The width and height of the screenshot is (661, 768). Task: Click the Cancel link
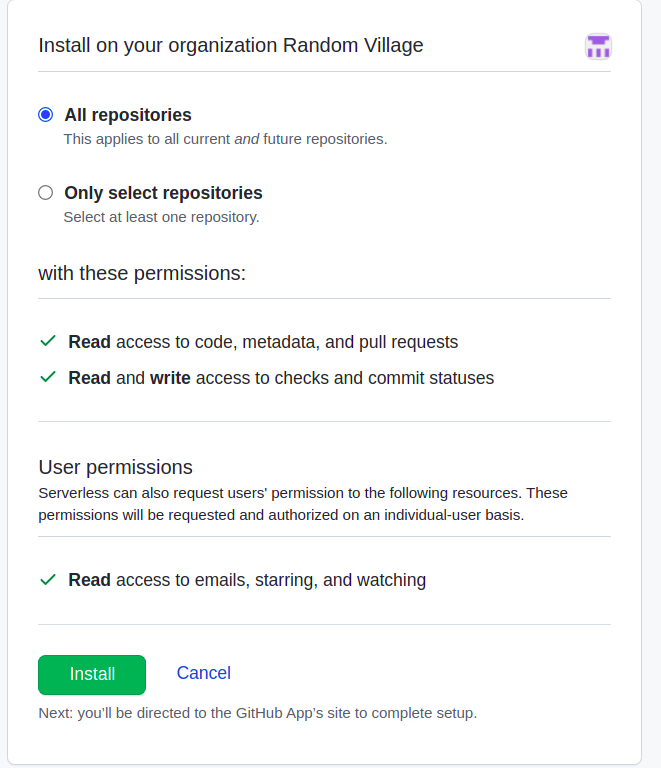(x=203, y=673)
